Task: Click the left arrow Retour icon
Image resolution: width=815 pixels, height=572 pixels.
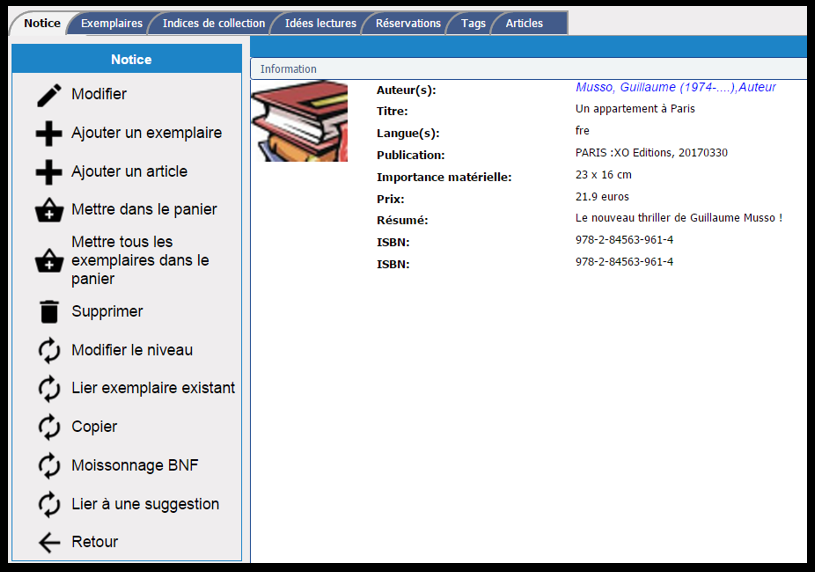Action: point(49,542)
